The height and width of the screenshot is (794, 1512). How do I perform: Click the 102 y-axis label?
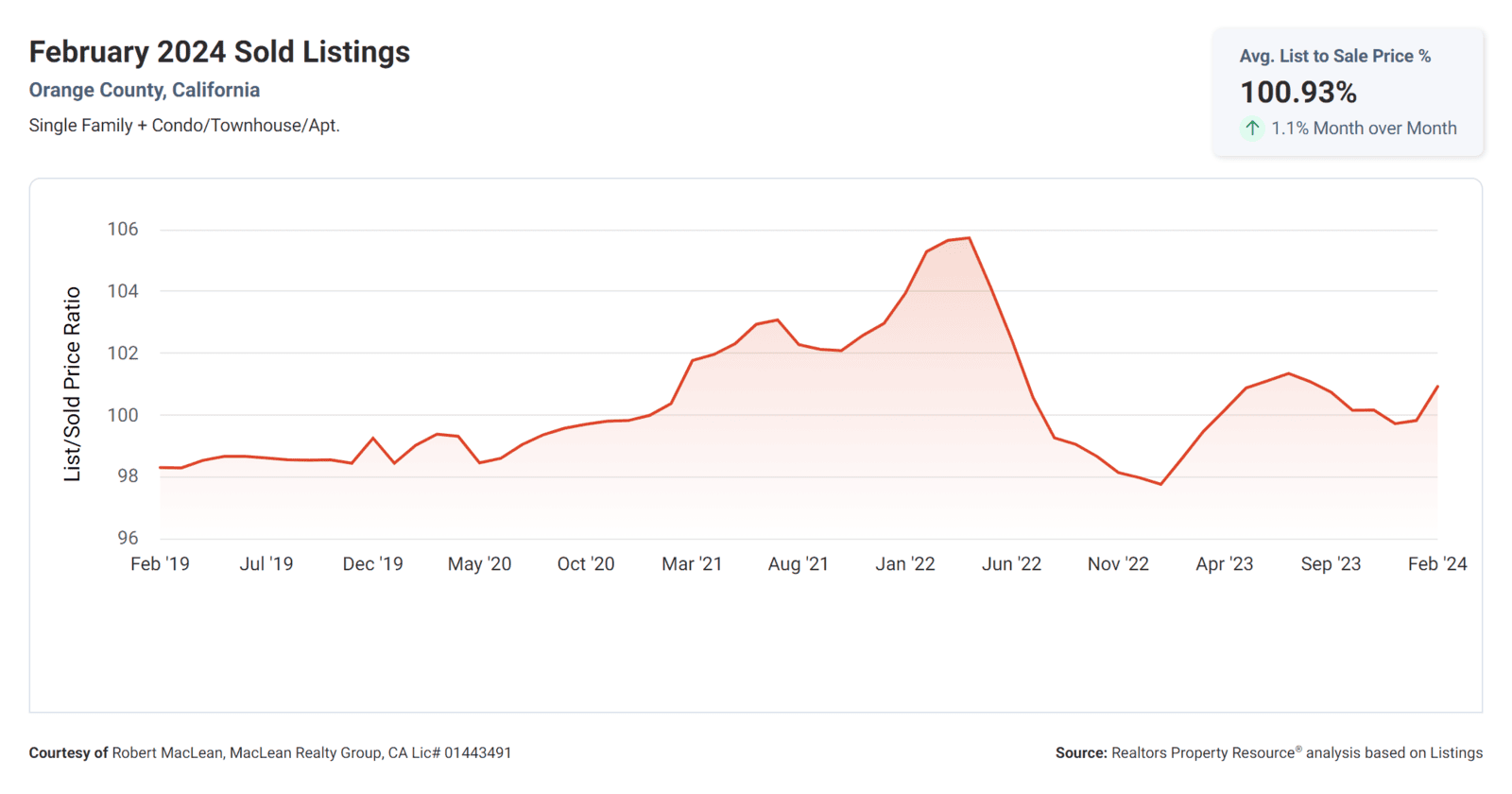[x=123, y=354]
